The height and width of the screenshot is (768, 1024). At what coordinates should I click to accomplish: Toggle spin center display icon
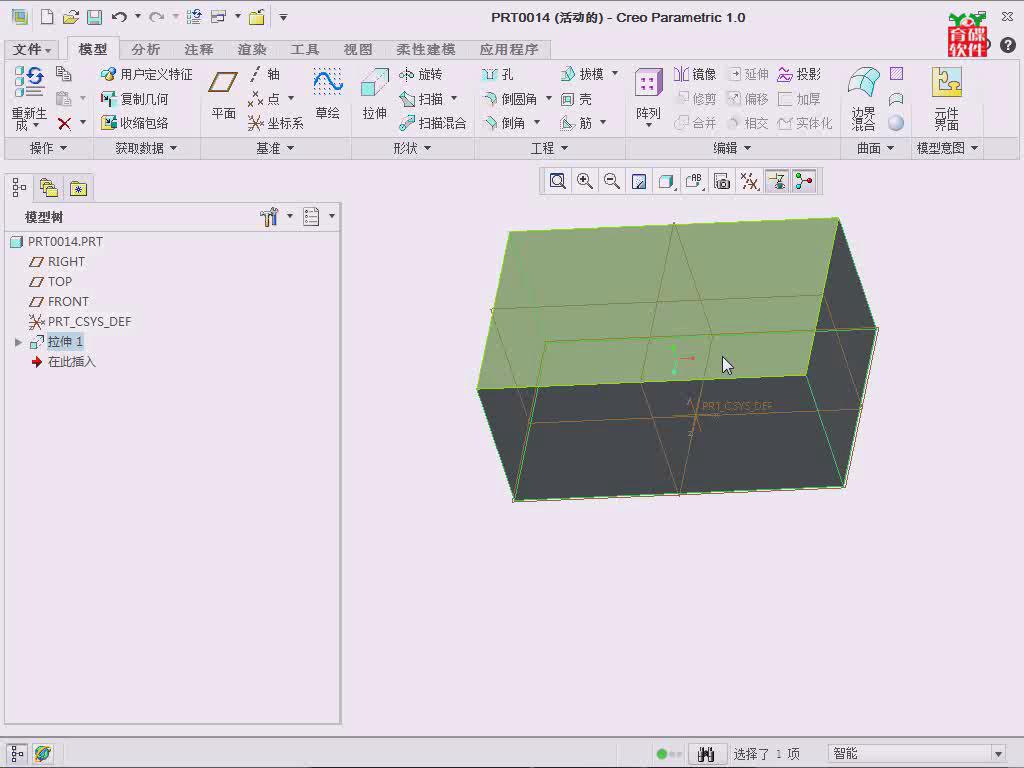804,181
